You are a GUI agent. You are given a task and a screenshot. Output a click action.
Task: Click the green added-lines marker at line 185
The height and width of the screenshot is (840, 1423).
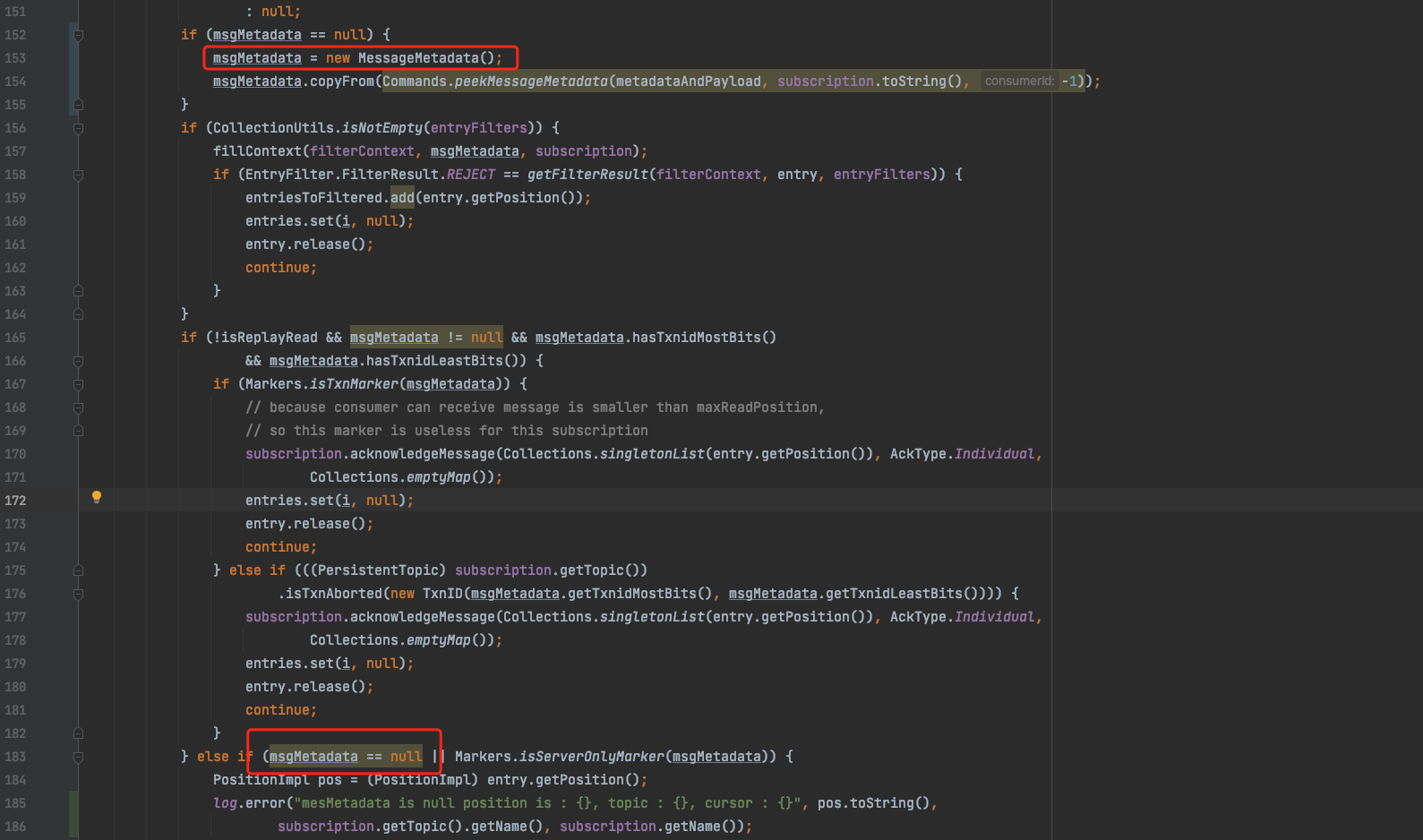coord(73,815)
